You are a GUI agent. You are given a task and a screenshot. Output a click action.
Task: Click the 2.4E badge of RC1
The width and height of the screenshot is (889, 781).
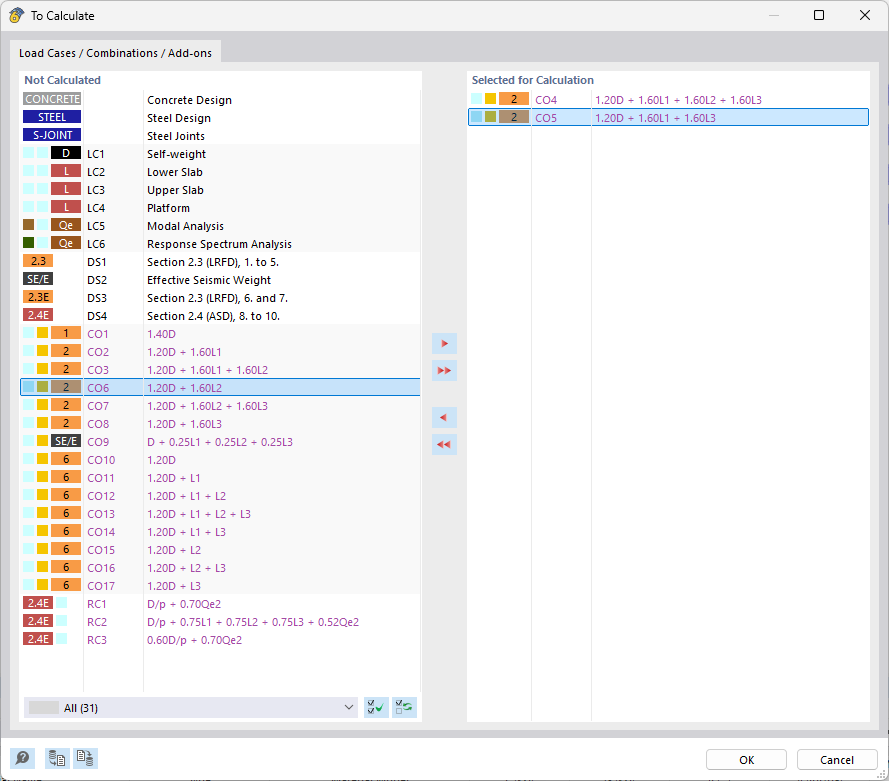click(x=38, y=603)
